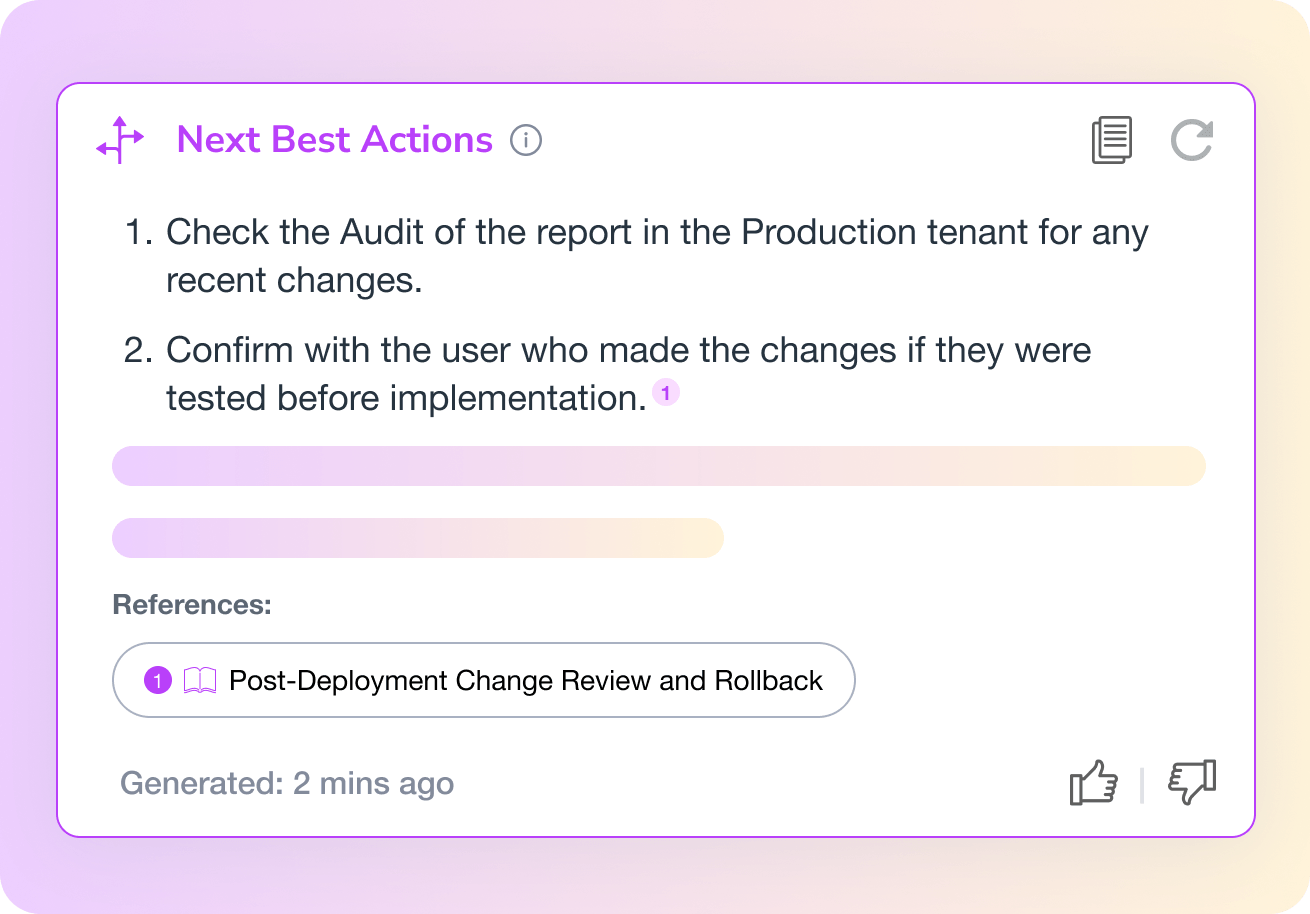Open the superscript citation 1 marker
This screenshot has height=914, width=1310.
click(x=666, y=394)
